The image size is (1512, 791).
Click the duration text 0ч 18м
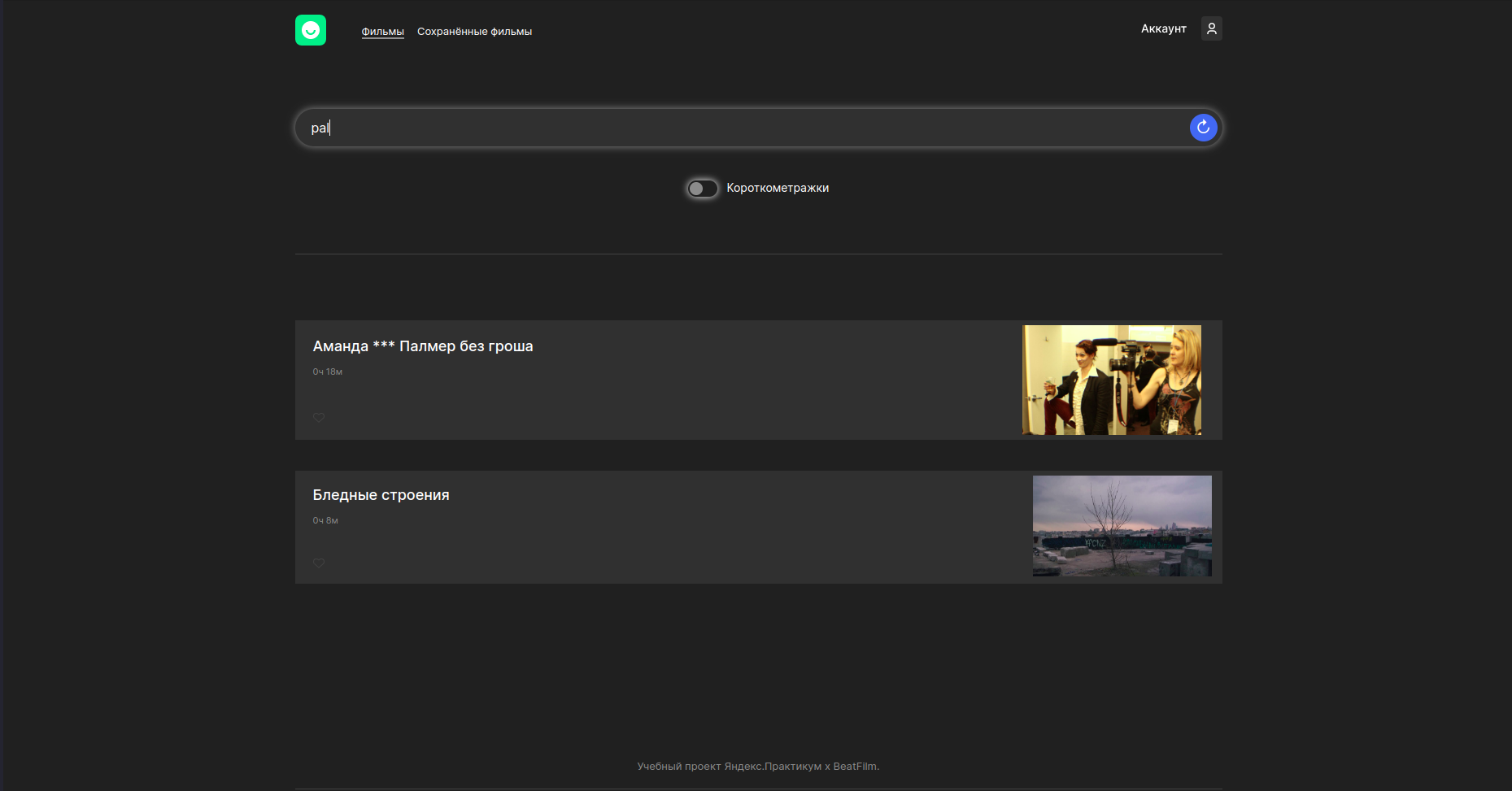tap(328, 372)
